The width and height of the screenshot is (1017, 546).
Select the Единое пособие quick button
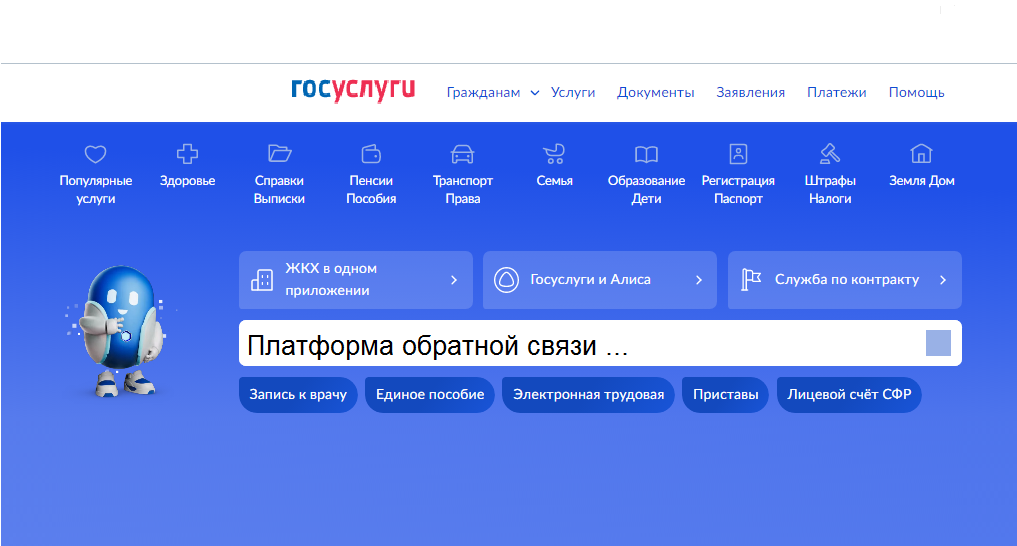pyautogui.click(x=430, y=395)
